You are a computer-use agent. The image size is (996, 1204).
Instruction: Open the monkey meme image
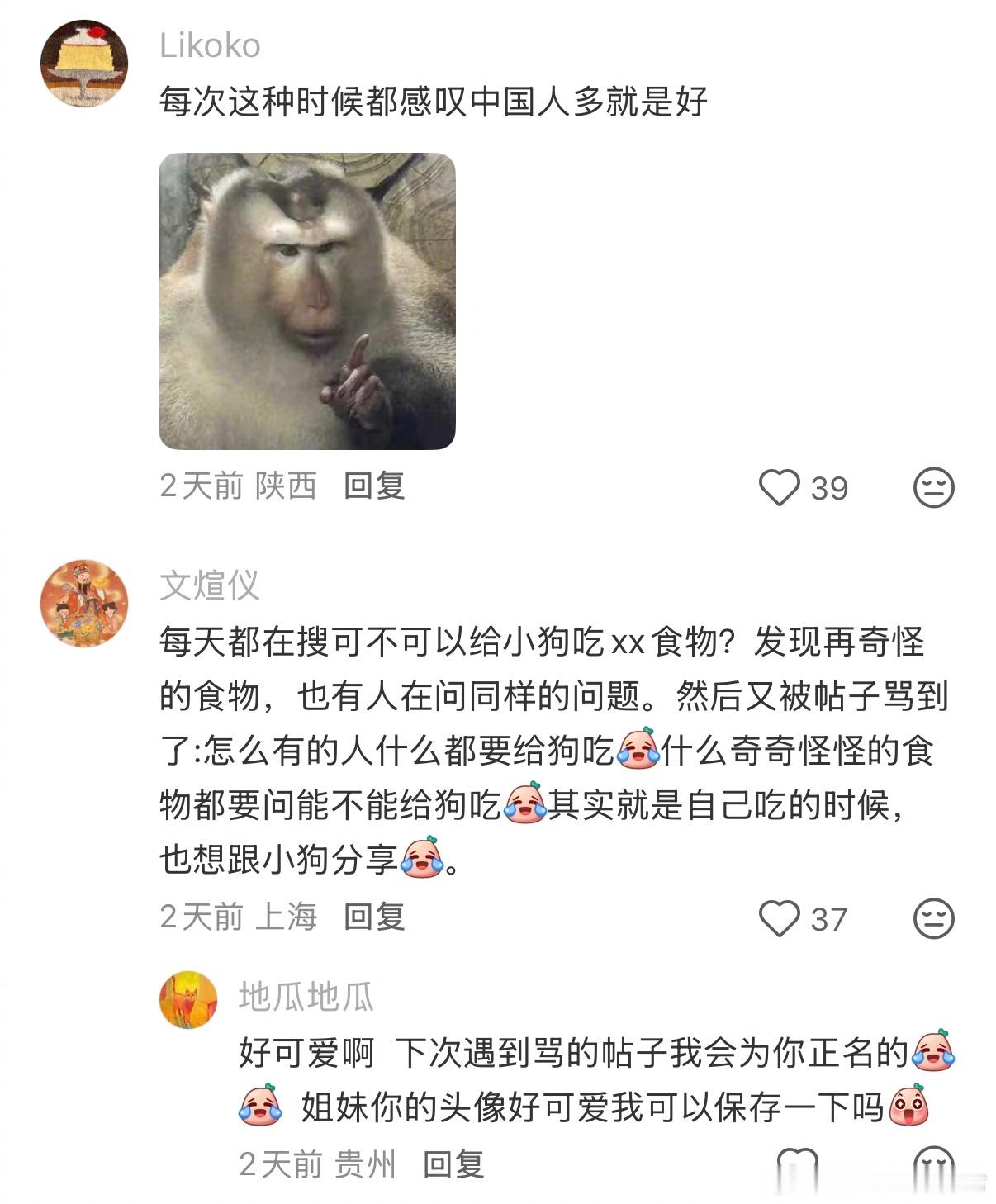coord(307,301)
